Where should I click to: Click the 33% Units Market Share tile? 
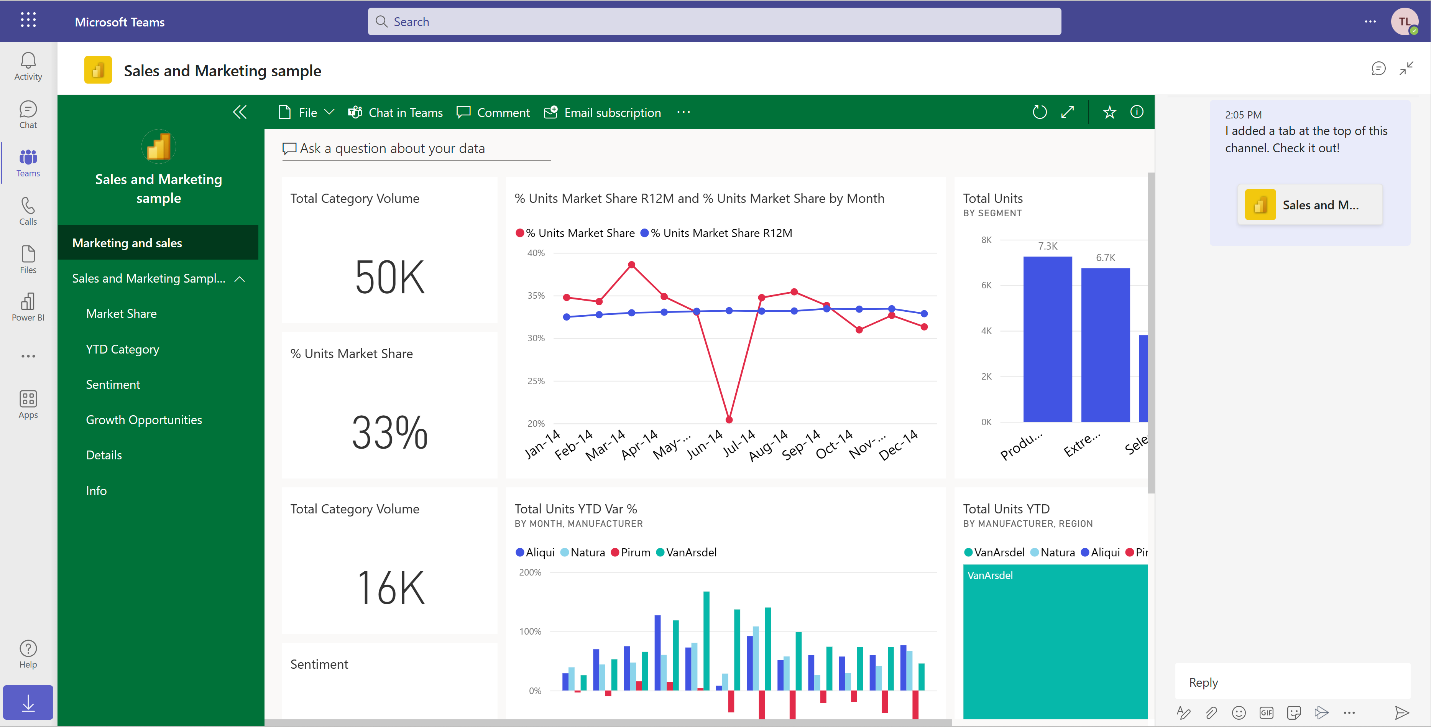(389, 405)
